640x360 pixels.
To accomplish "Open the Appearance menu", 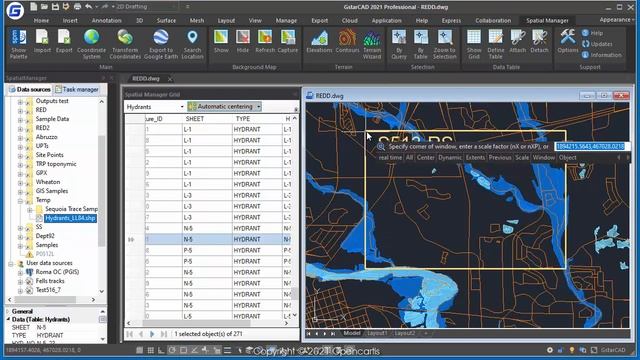I will pyautogui.click(x=616, y=20).
